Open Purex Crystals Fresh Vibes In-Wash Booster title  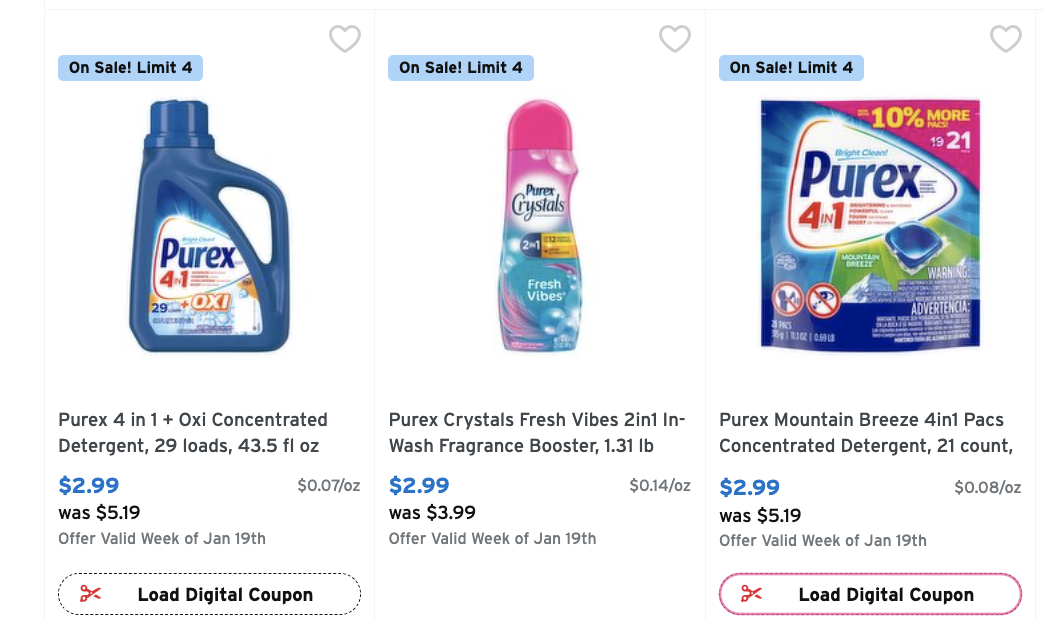536,432
